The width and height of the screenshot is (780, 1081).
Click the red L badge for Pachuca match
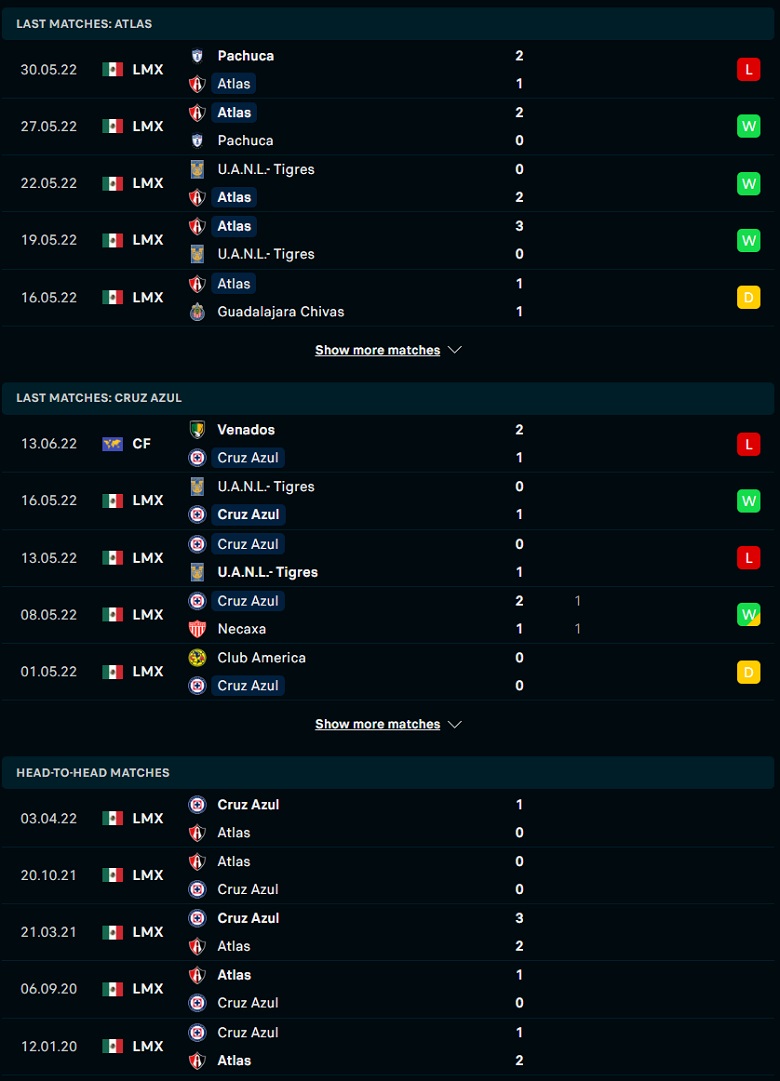[x=748, y=70]
